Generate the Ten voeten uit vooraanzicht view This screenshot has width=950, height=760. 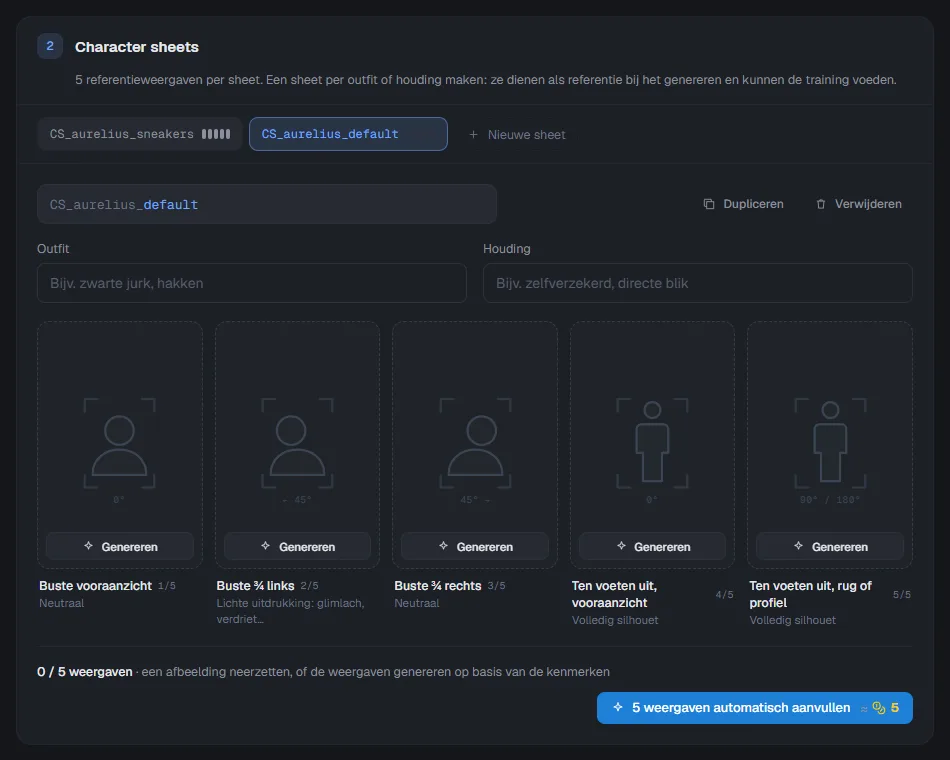pyautogui.click(x=653, y=547)
